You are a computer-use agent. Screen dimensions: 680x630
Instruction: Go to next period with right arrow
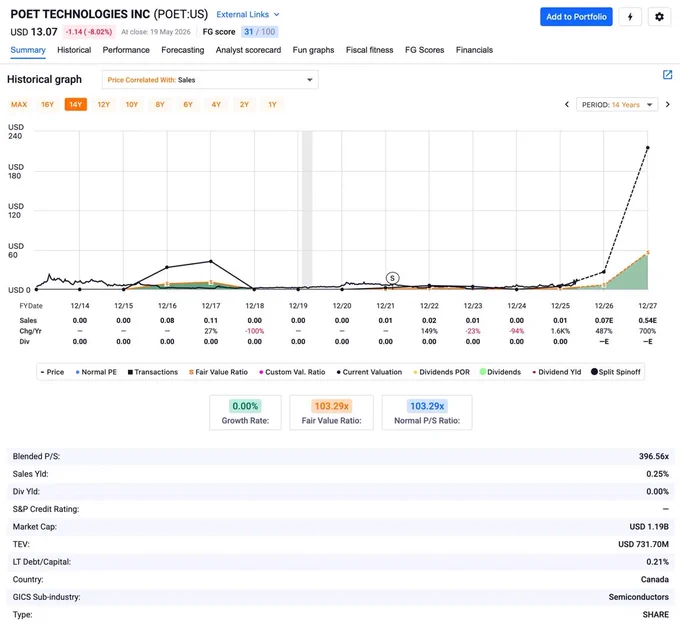667,104
